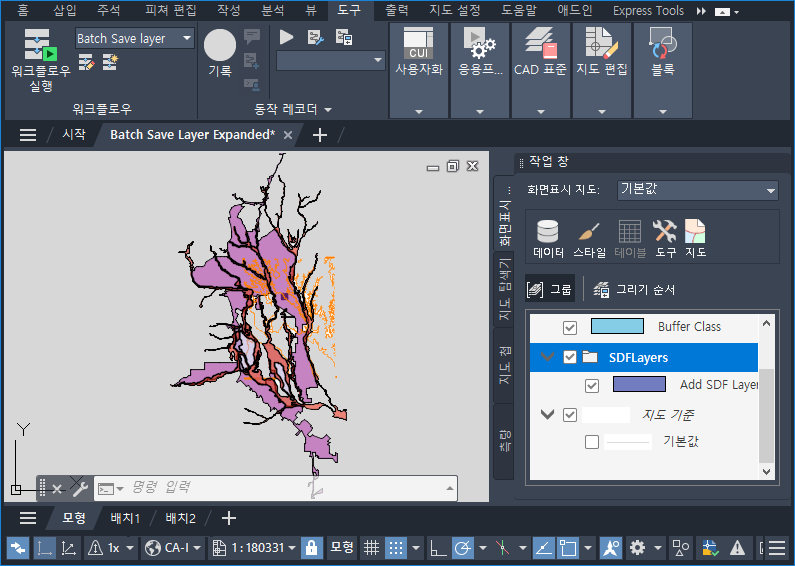Screen dimensions: 795x566
Task: Click the new workflow star icon
Action: tap(110, 62)
